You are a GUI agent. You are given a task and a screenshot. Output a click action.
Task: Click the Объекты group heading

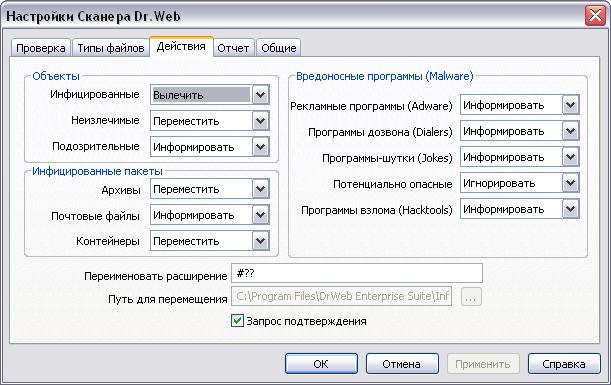point(56,76)
